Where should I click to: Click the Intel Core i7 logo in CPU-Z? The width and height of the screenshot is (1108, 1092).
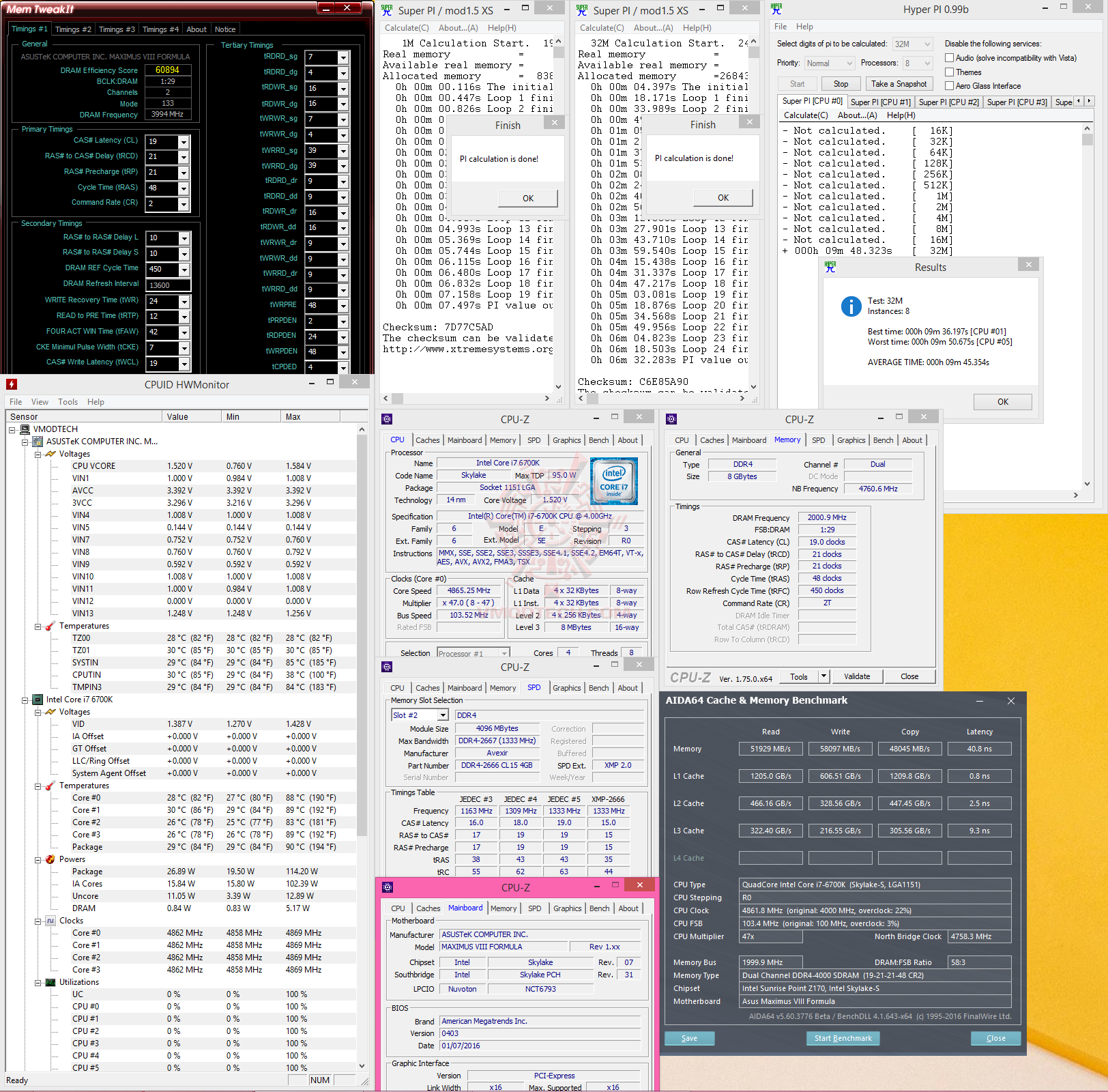click(x=614, y=481)
